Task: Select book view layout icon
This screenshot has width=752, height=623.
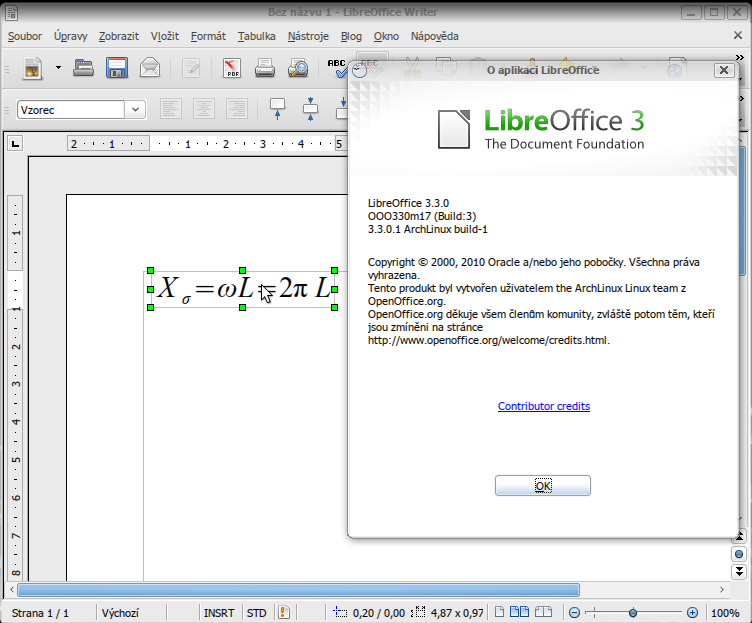Action: 543,611
